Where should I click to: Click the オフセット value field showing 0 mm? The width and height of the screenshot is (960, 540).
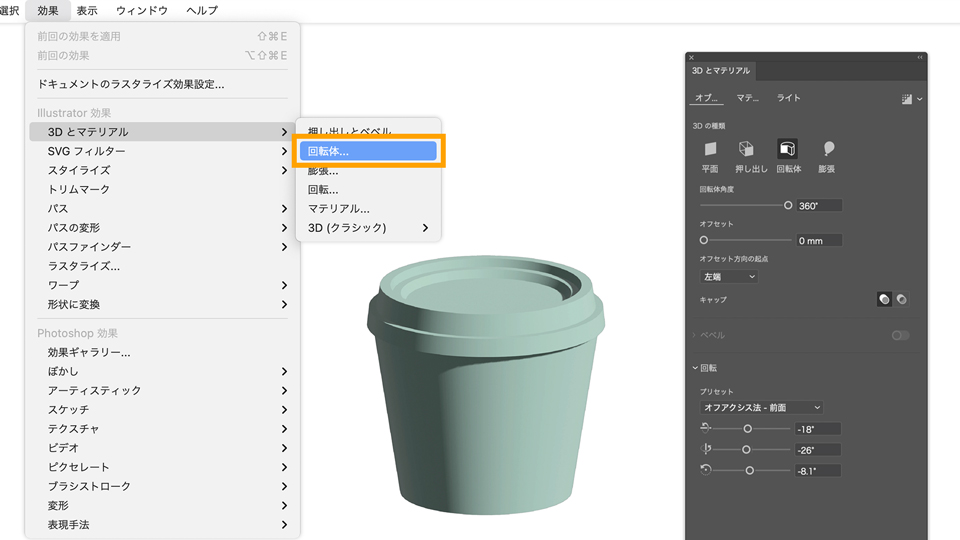818,240
